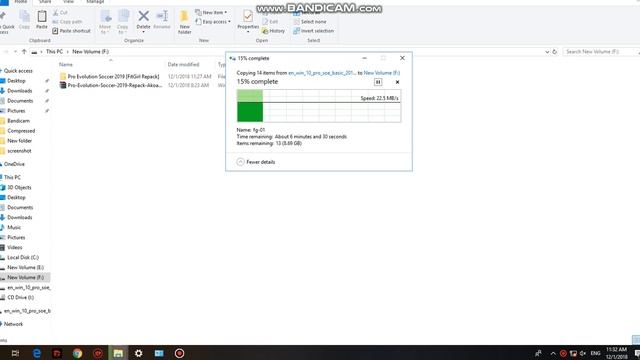640x360 pixels.
Task: Click Paste shortcut in the ribbon
Action: click(x=71, y=31)
